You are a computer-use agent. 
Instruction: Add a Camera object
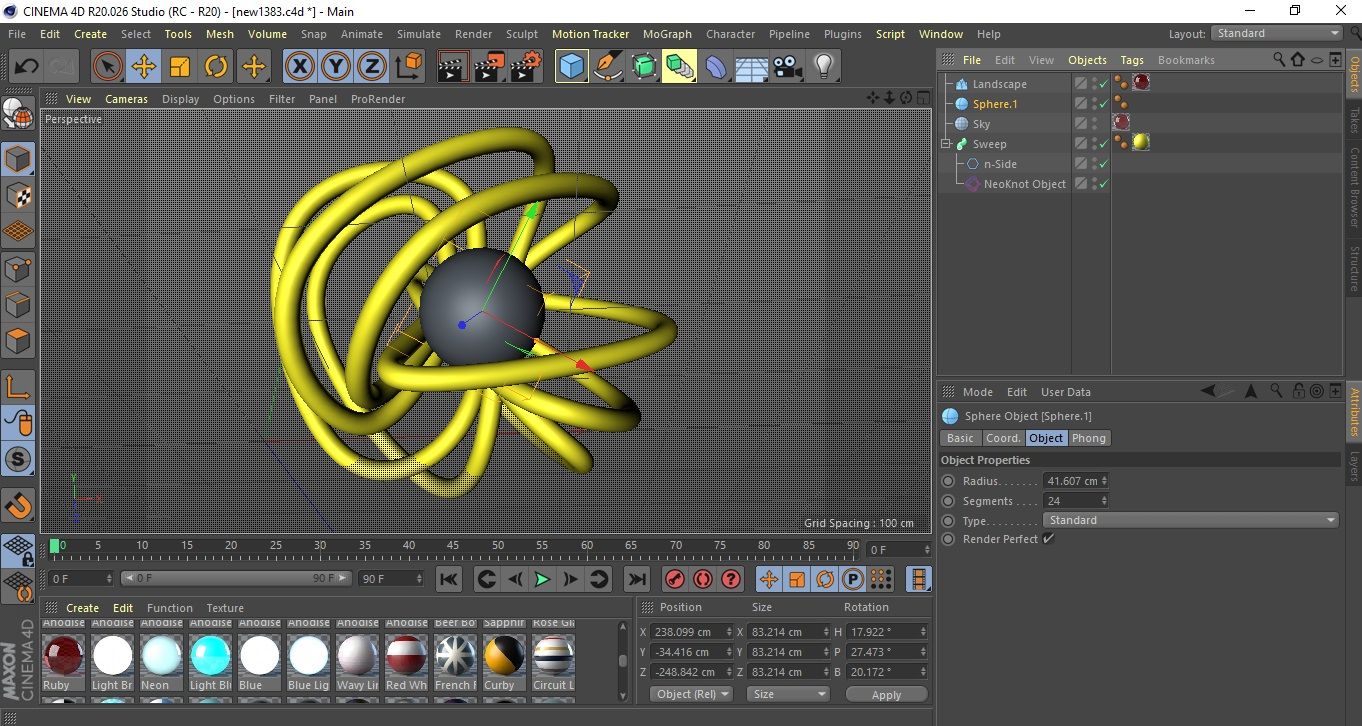pos(788,67)
